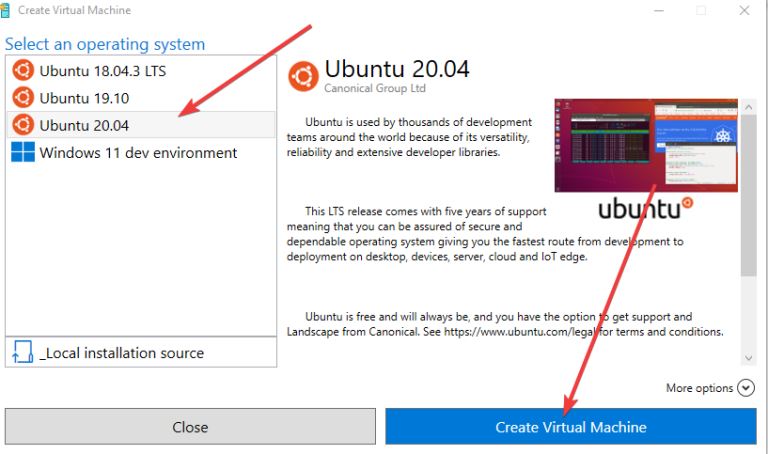Click the scrollbar up arrow in description pane
768x454 pixels.
click(748, 107)
